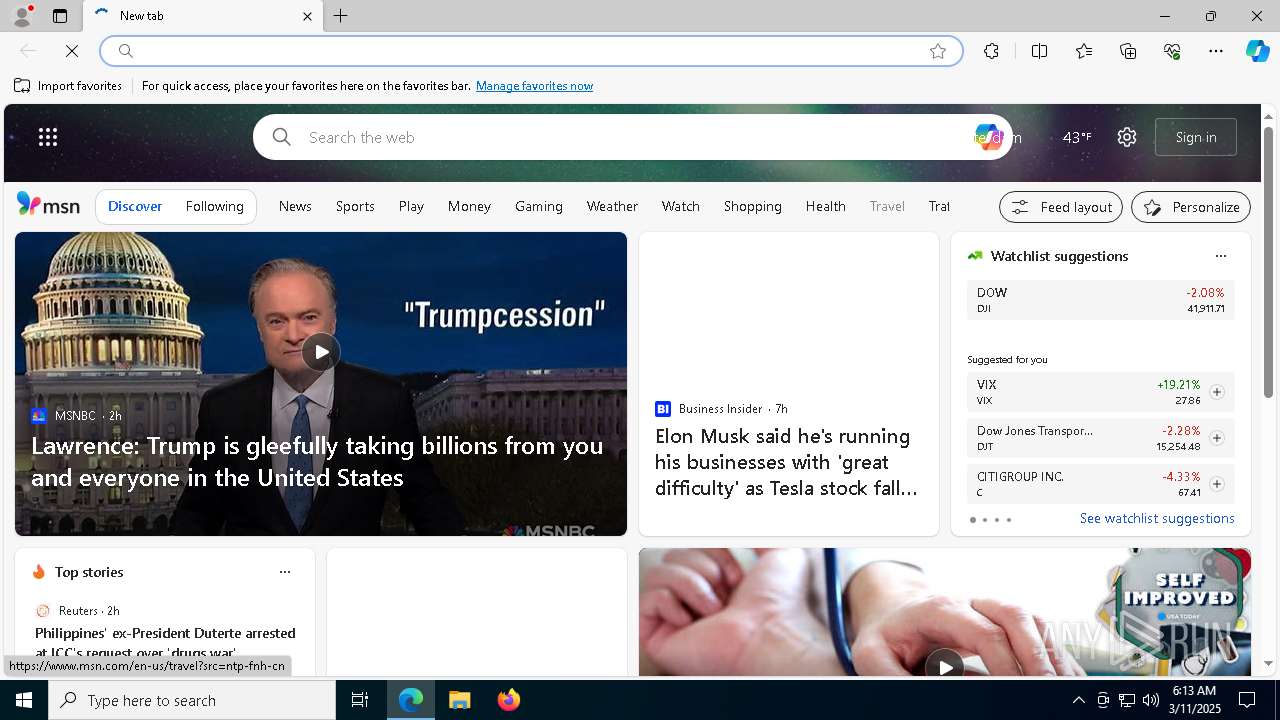Open the Philippines ex-President Duterte story
Image resolution: width=1280 pixels, height=720 pixels.
pyautogui.click(x=165, y=641)
